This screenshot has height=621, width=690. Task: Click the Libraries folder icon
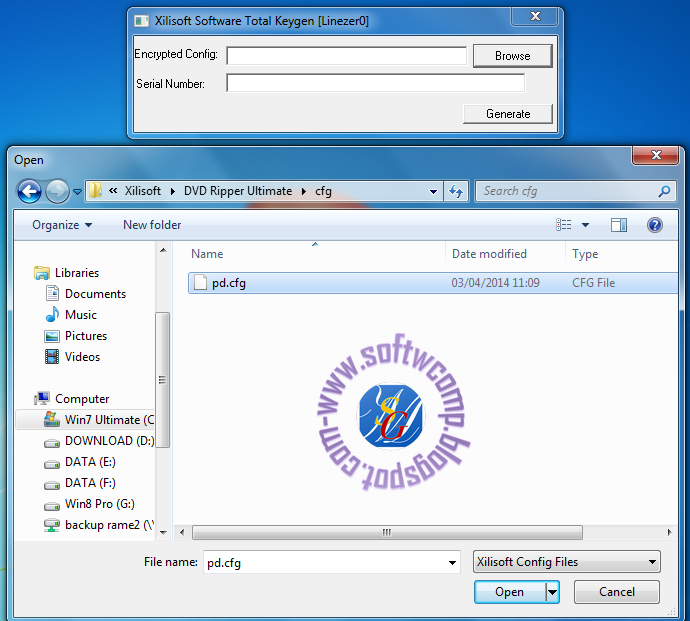(42, 273)
